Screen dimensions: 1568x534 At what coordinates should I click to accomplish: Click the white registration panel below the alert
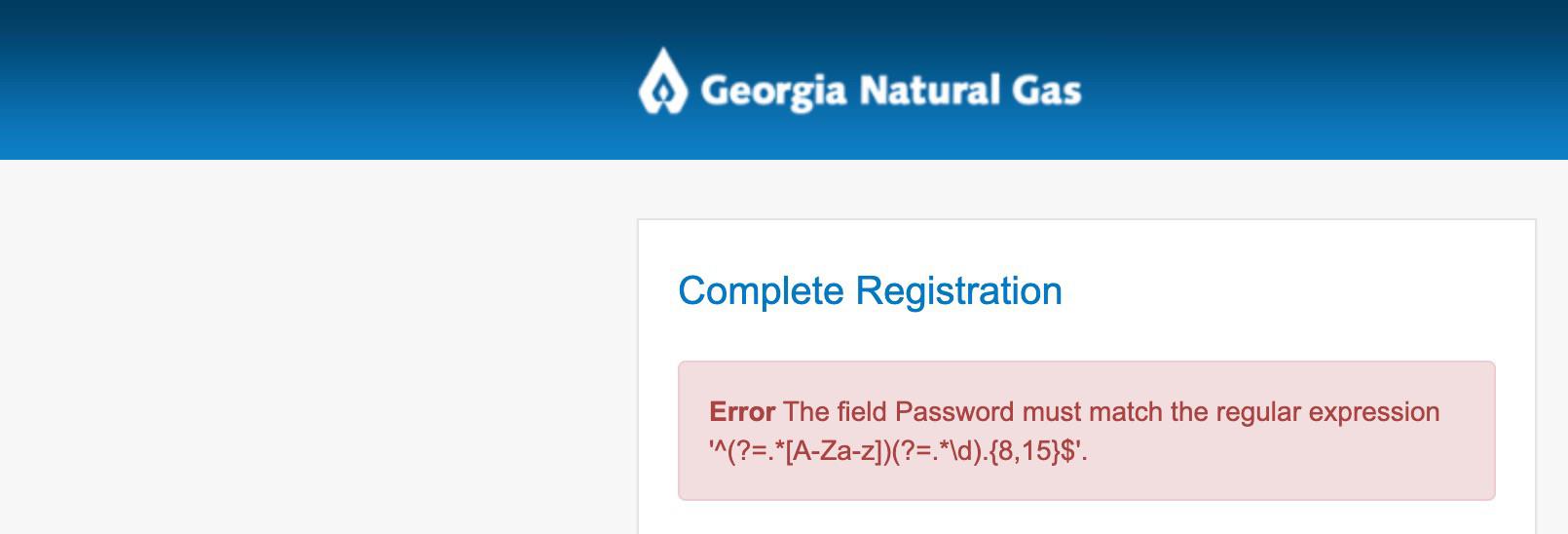(x=1087, y=517)
